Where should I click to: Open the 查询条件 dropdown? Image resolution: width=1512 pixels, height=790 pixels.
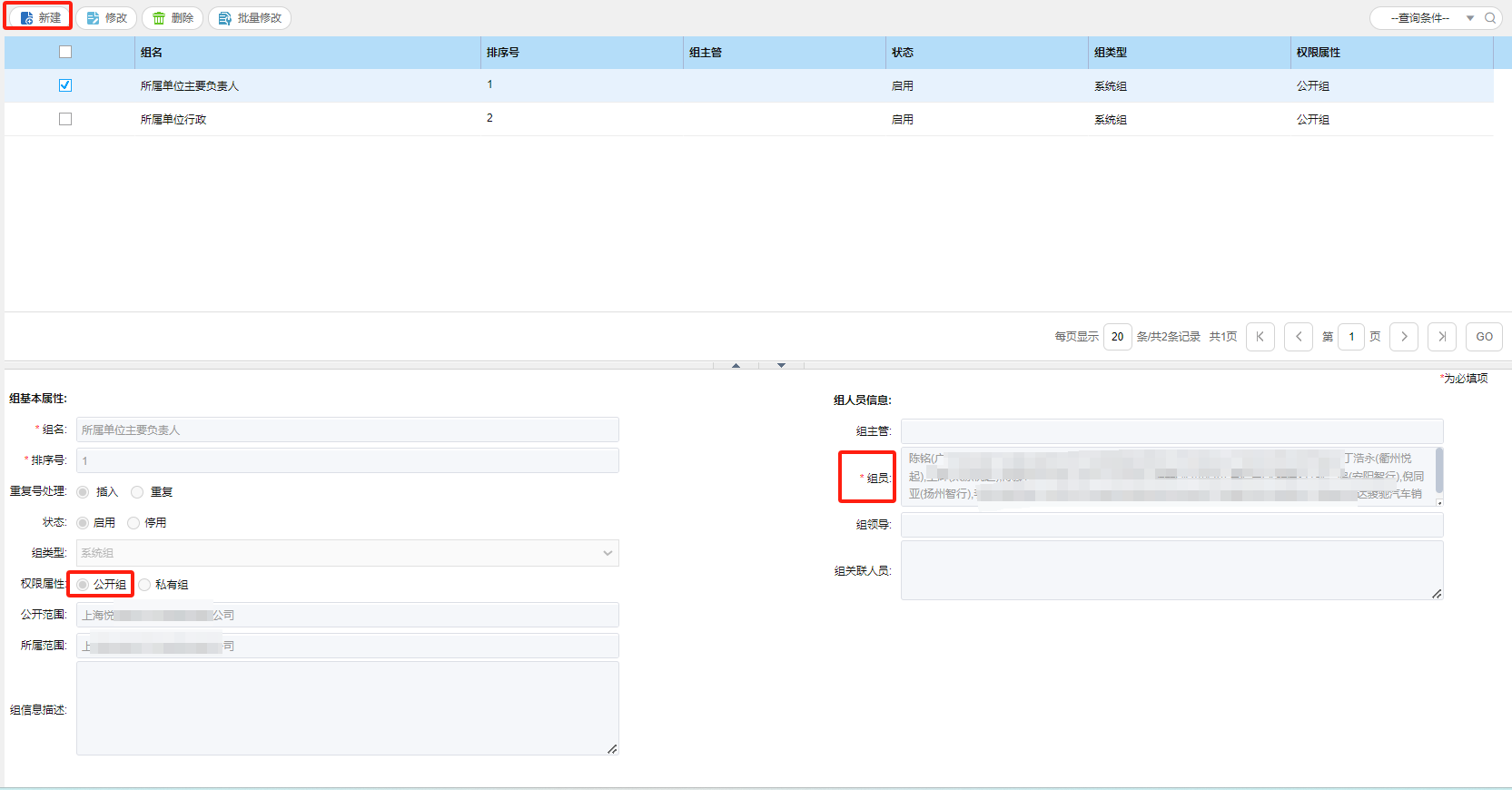[1428, 18]
